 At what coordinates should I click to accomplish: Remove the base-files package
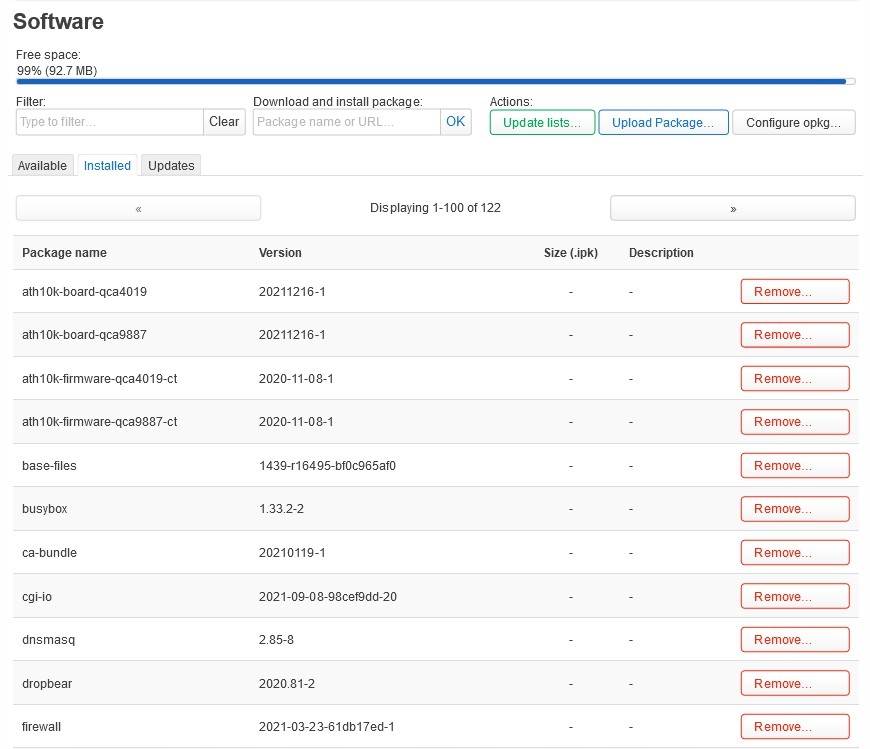coord(794,466)
